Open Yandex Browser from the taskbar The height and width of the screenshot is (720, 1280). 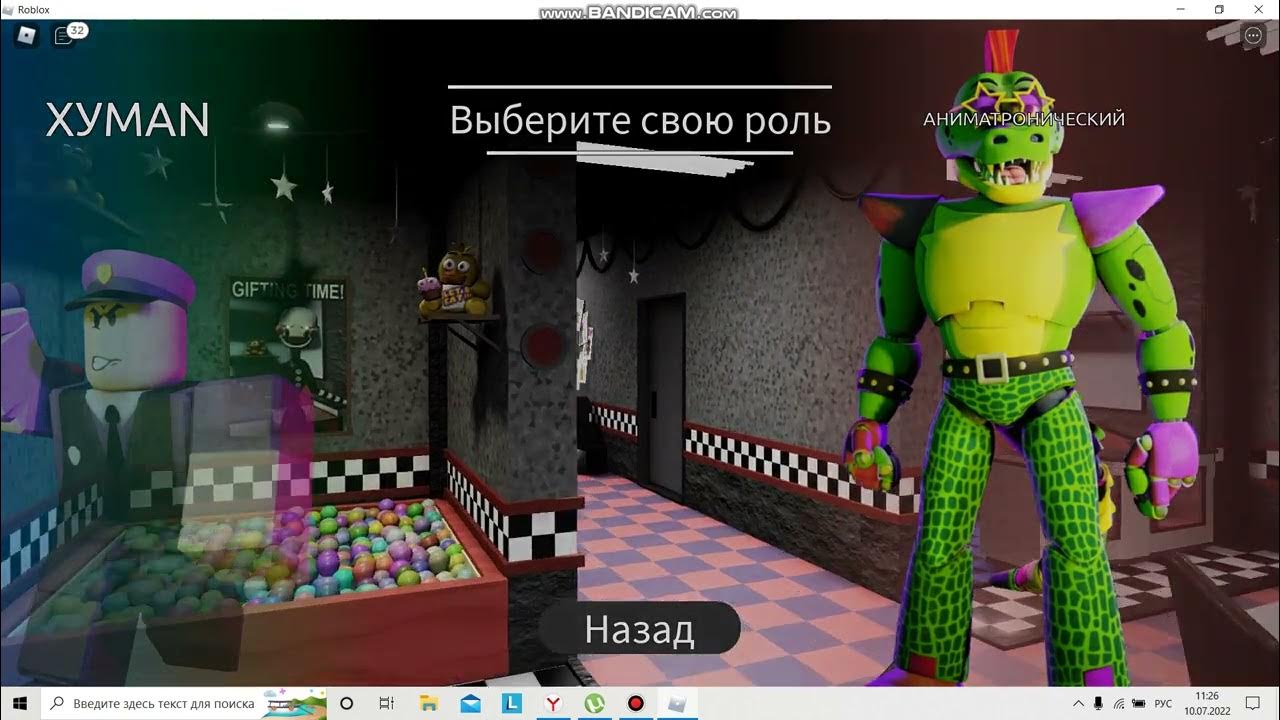click(553, 703)
